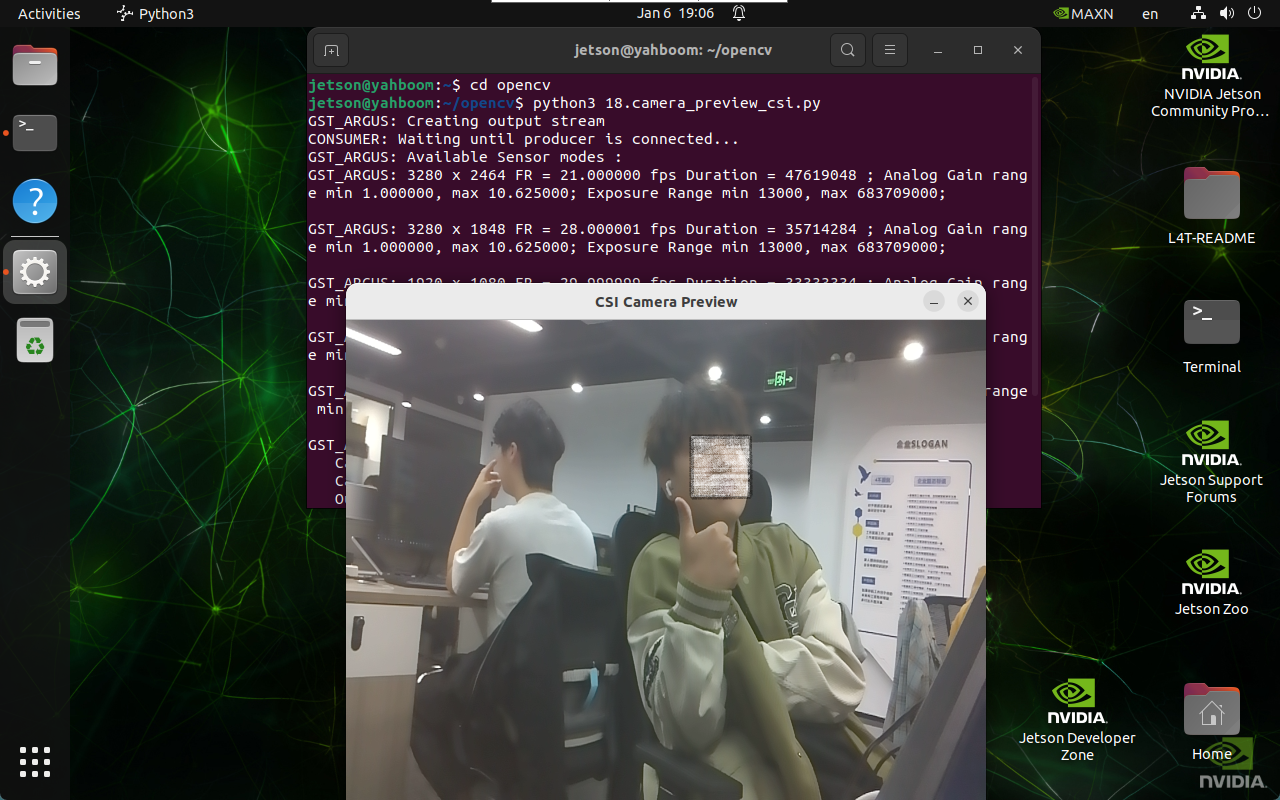
Task: Switch input language via en indicator
Action: tap(1150, 14)
